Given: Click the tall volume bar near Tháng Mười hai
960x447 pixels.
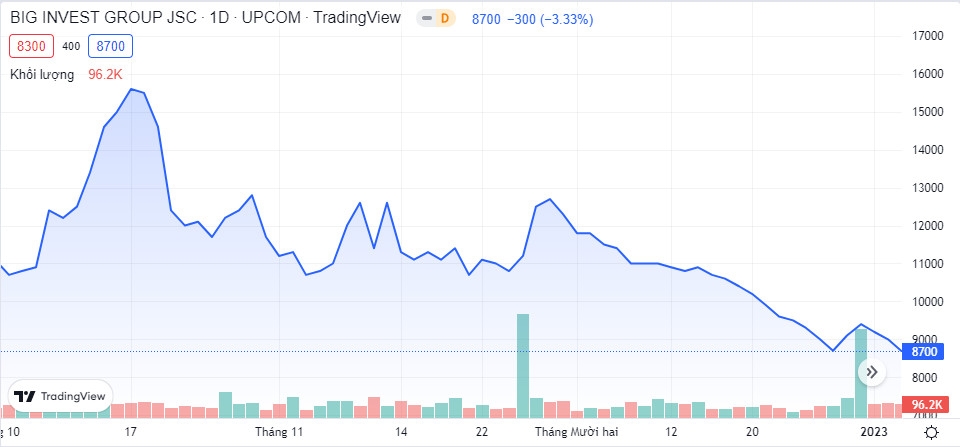Looking at the screenshot, I should [x=522, y=365].
